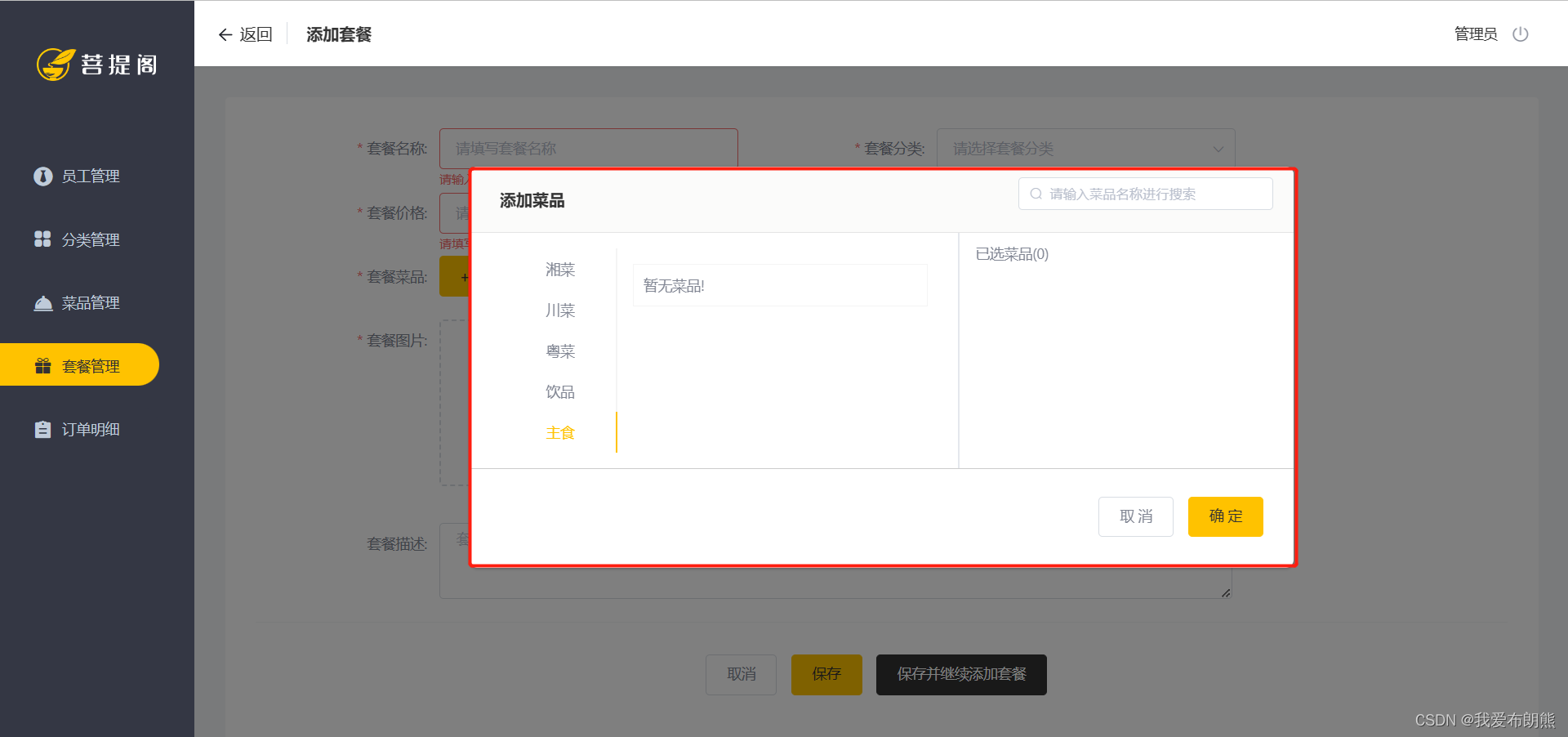Screen dimensions: 1568x737
Task: Click the 管理员 user label
Action: (1475, 34)
